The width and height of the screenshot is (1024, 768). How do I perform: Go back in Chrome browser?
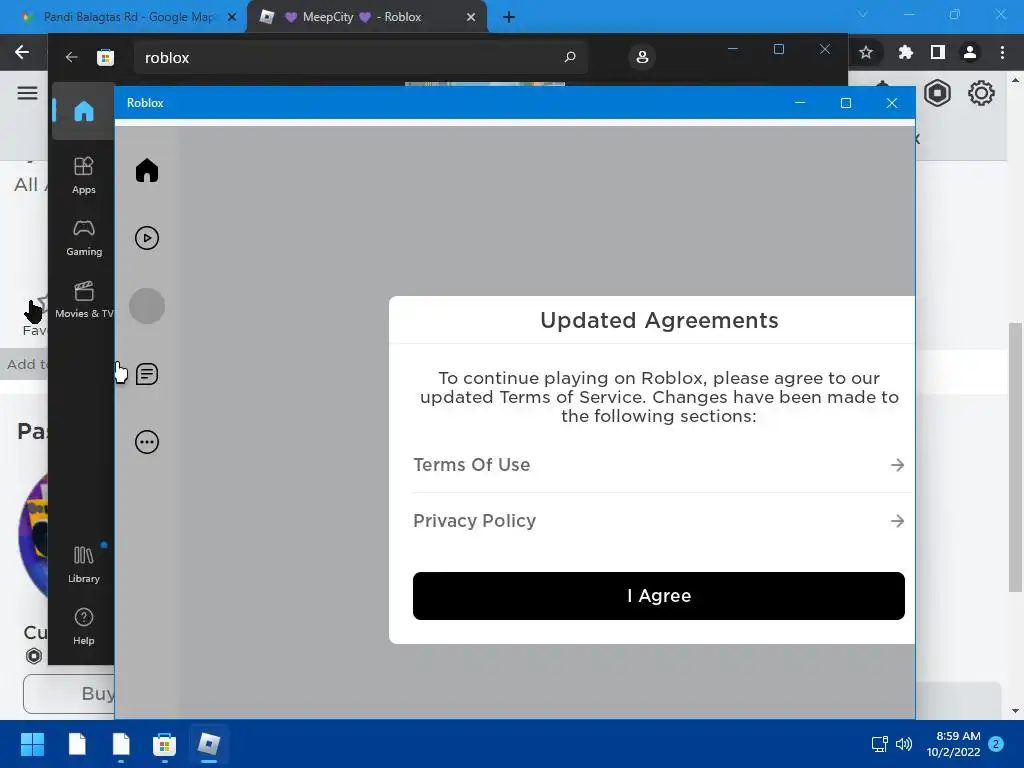tap(22, 52)
